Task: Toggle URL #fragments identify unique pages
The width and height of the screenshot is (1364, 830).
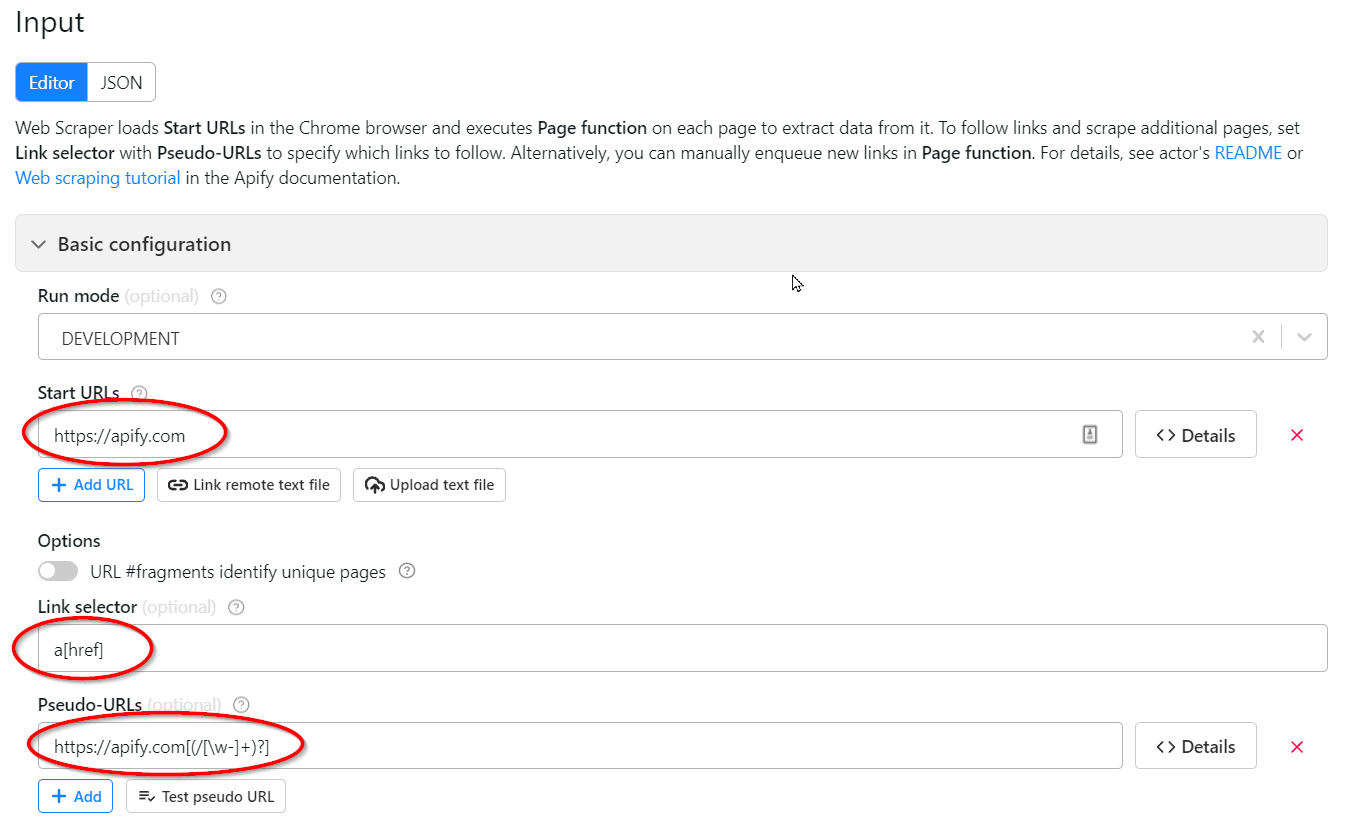Action: pyautogui.click(x=58, y=572)
